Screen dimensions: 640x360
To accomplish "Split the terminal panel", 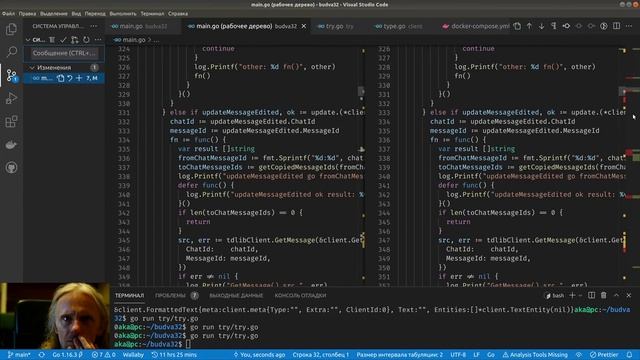I will (x=591, y=295).
